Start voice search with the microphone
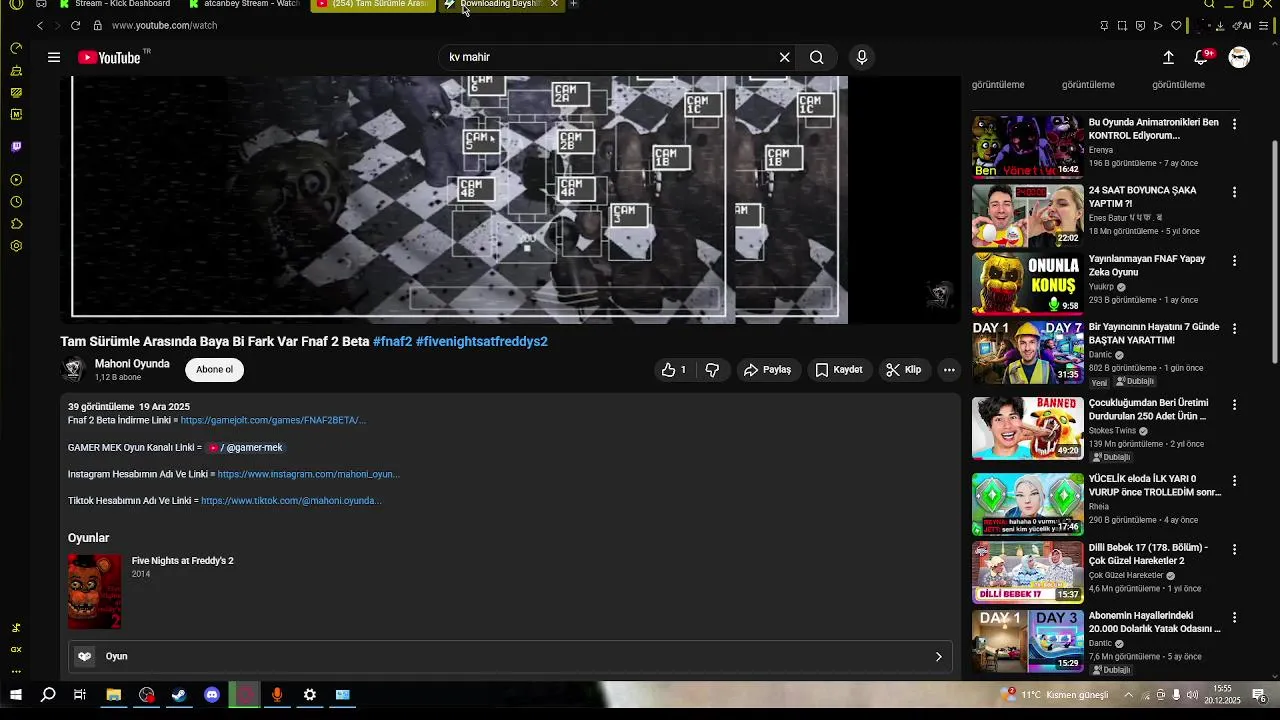The image size is (1280, 720). tap(862, 57)
